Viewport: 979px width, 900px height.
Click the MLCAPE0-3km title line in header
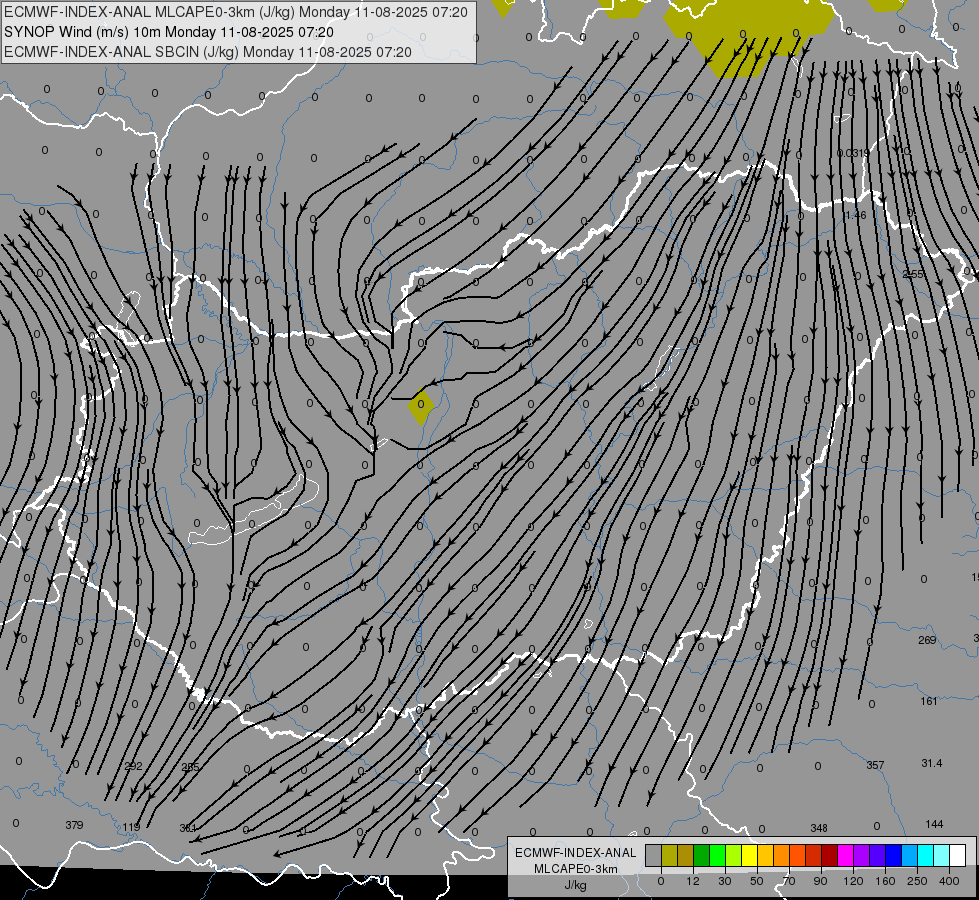(236, 12)
